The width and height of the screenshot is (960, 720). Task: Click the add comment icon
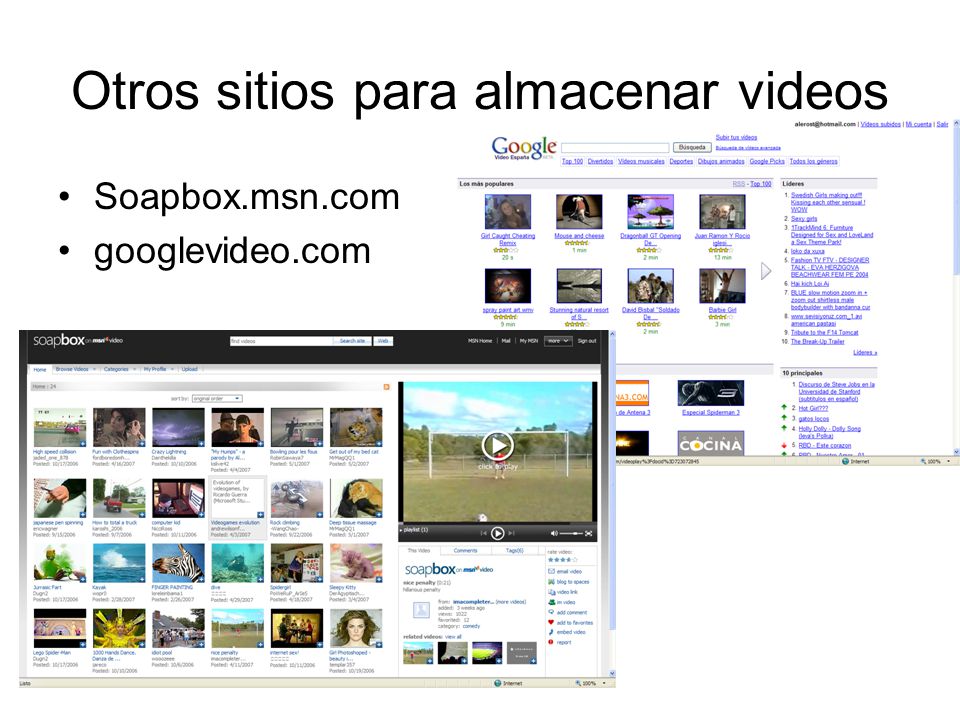pyautogui.click(x=551, y=612)
